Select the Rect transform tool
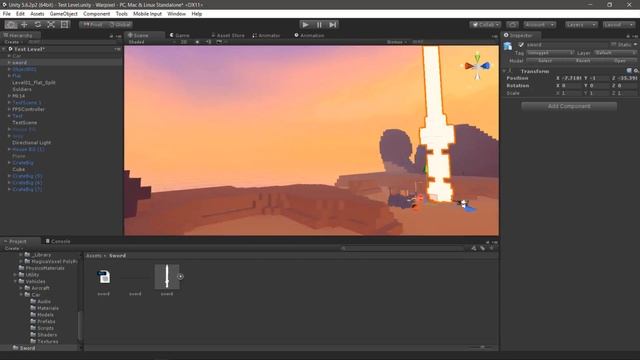 pos(64,24)
